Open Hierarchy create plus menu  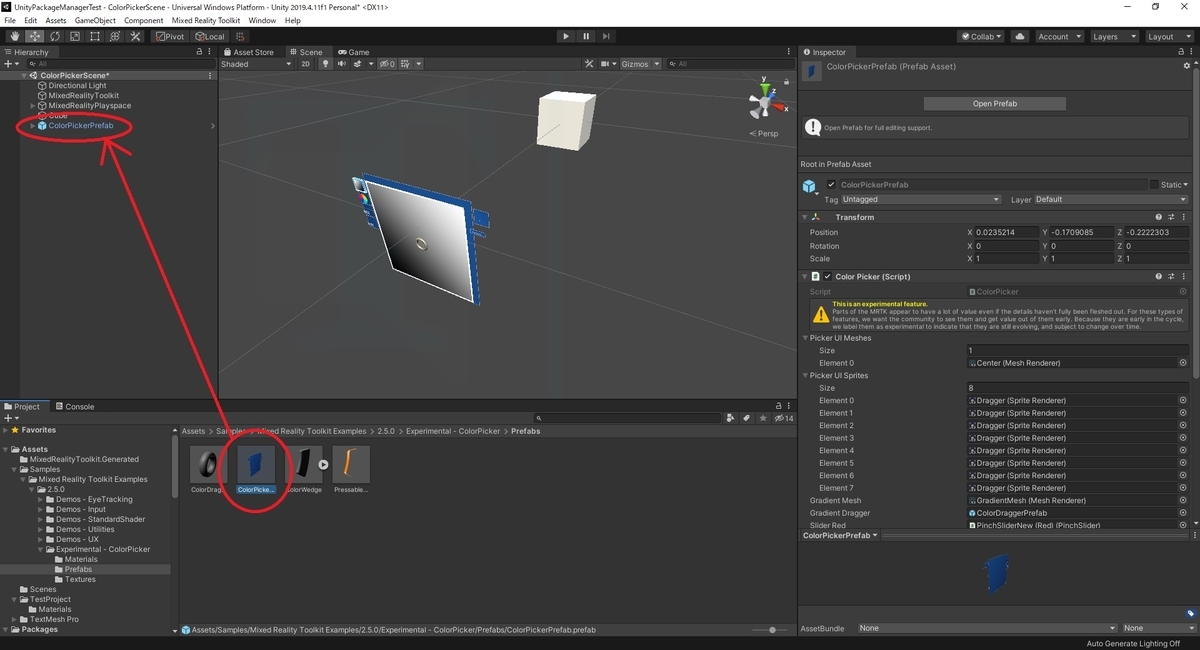[12, 64]
